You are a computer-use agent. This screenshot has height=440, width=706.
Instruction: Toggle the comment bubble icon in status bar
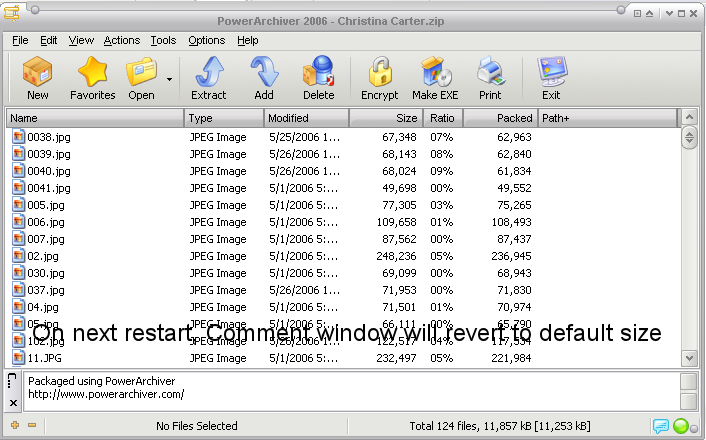(661, 426)
